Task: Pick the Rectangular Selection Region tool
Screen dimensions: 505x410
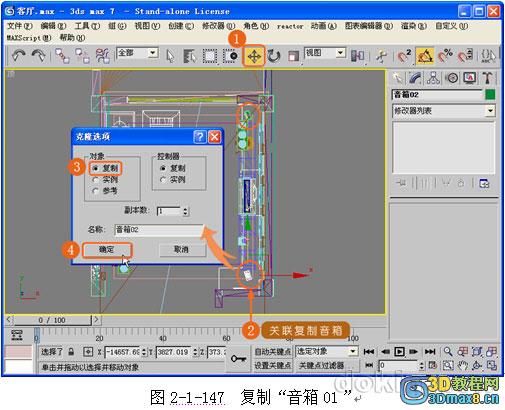Action: [210, 56]
